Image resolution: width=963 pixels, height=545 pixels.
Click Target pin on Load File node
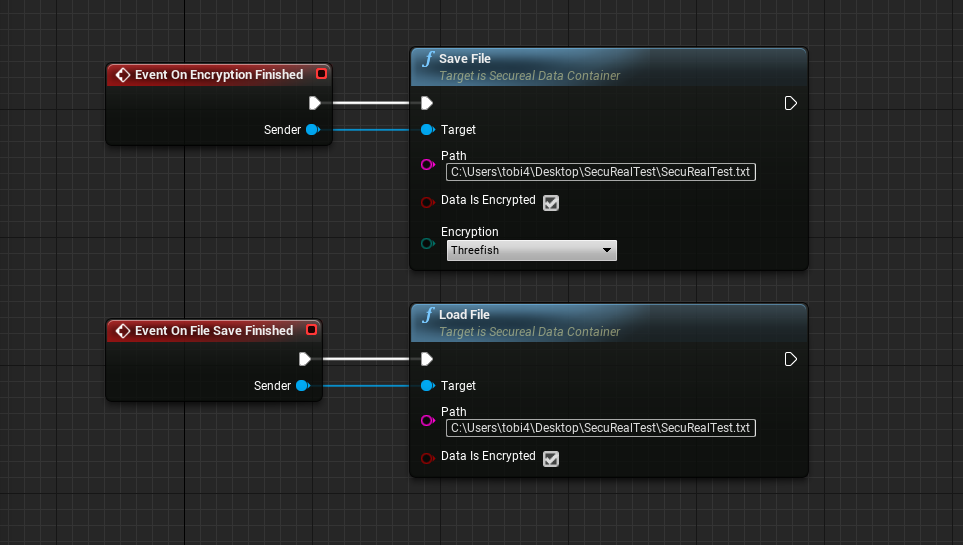point(428,386)
